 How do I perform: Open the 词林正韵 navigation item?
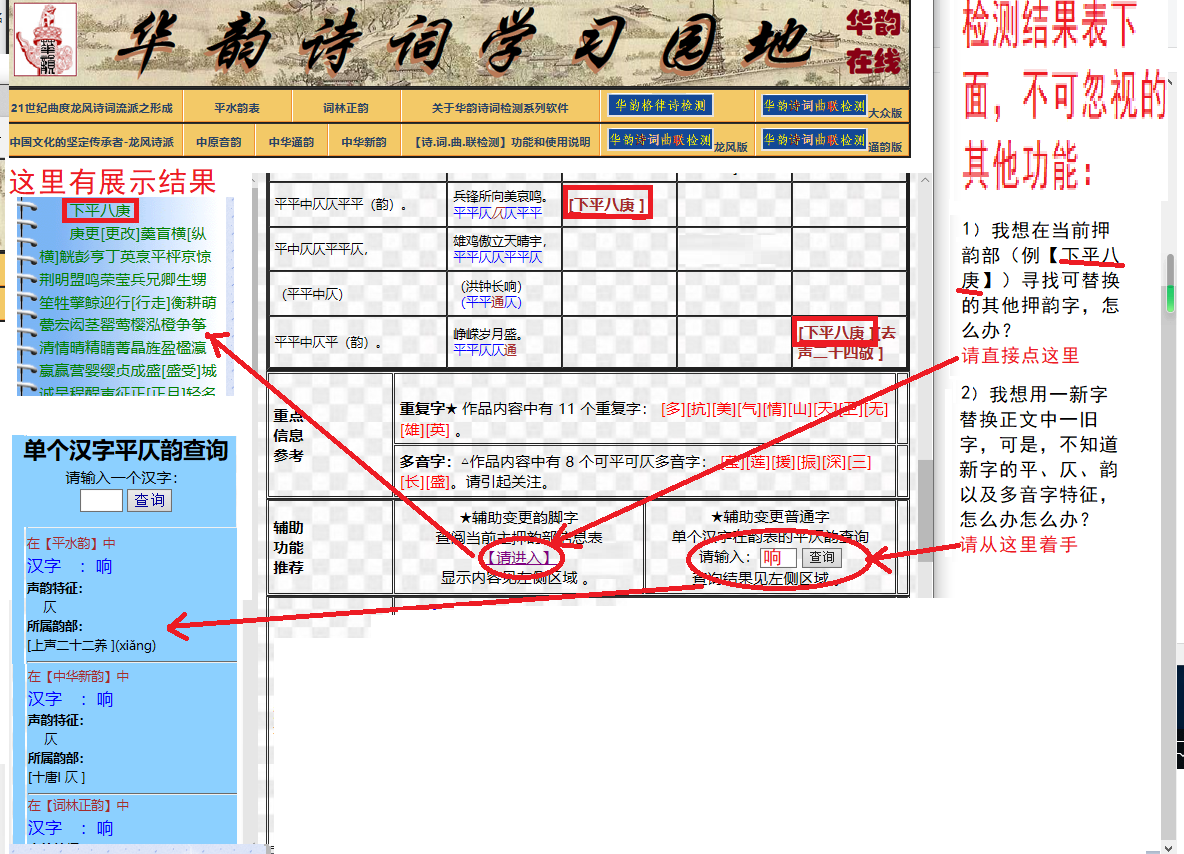(345, 108)
